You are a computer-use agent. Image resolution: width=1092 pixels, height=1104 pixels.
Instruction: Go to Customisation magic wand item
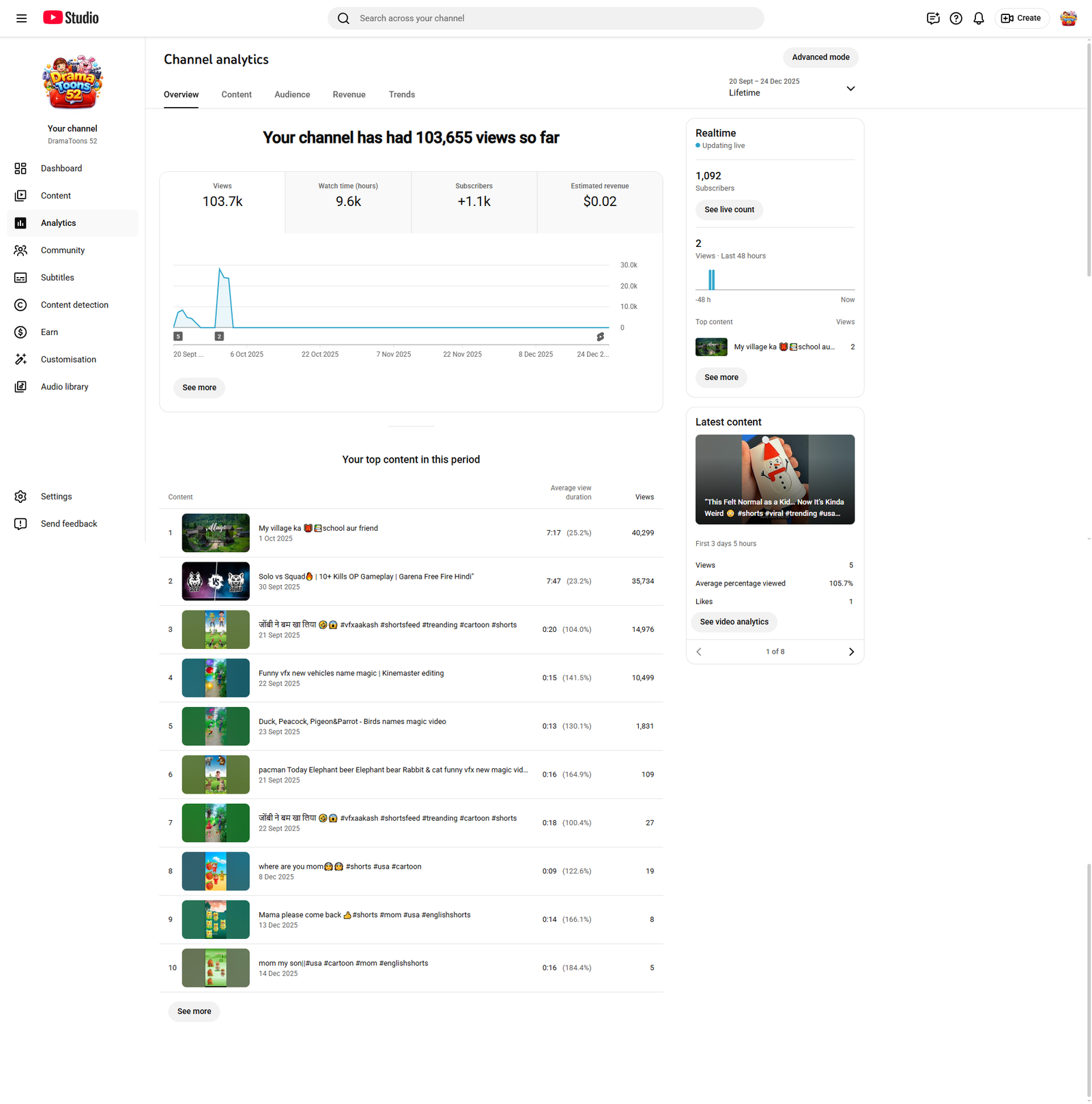68,360
